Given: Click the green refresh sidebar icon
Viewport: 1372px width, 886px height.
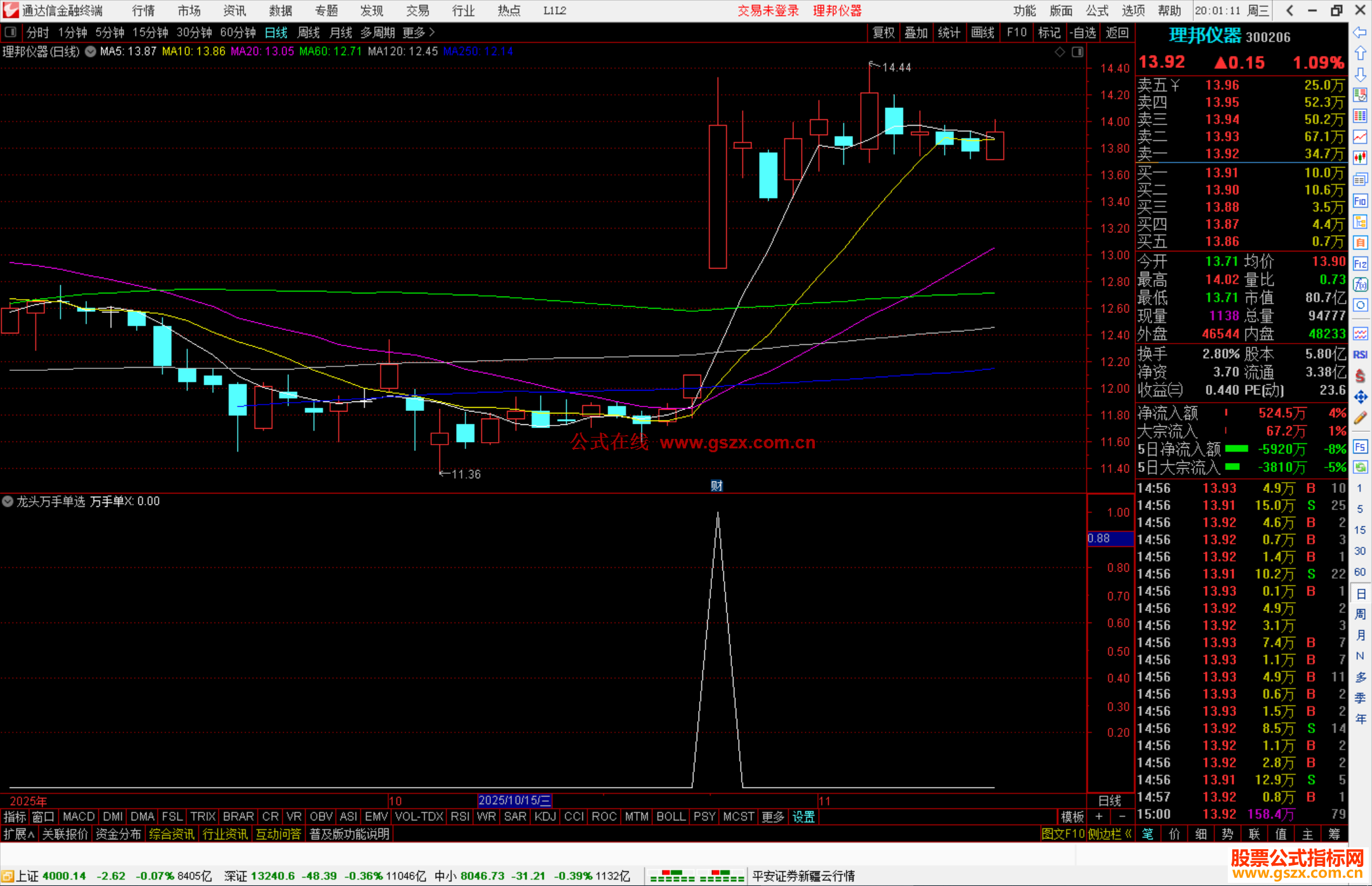Looking at the screenshot, I should pos(1360,467).
